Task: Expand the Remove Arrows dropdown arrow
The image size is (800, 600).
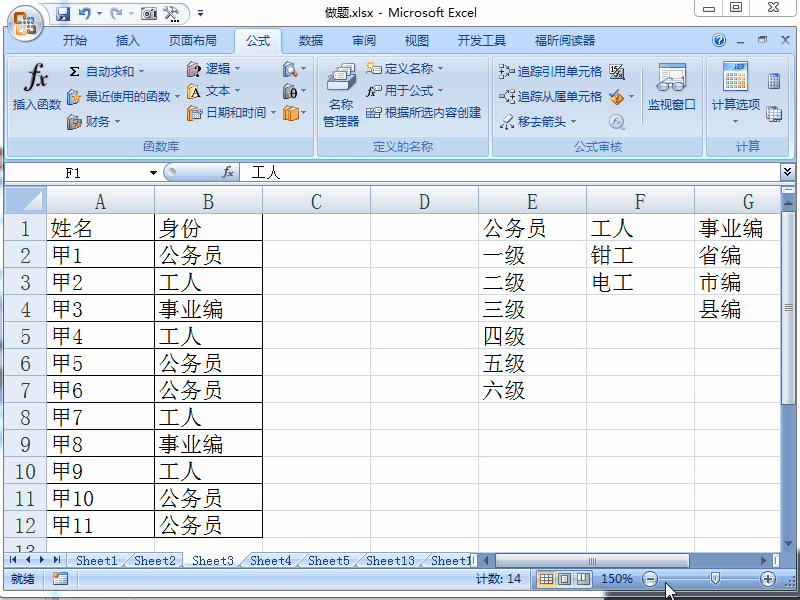Action: click(573, 121)
